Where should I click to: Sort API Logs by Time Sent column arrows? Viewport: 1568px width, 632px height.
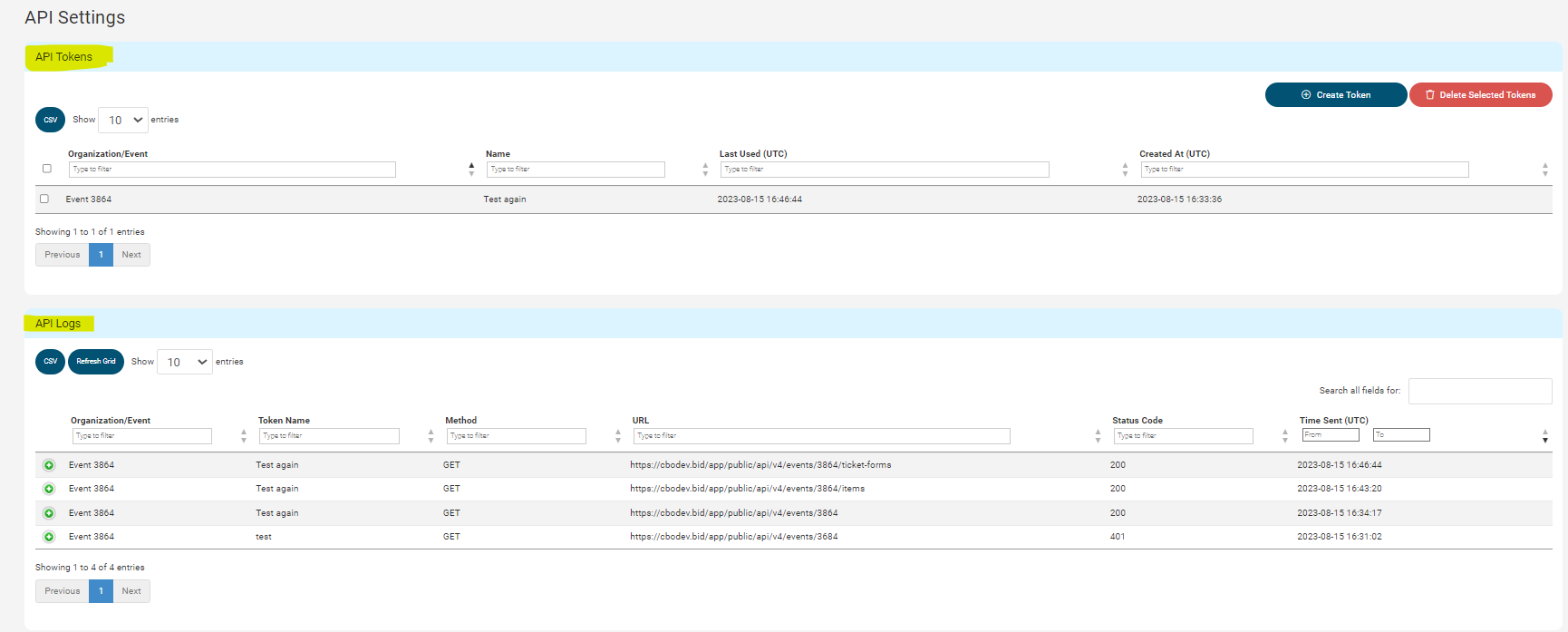point(1544,436)
